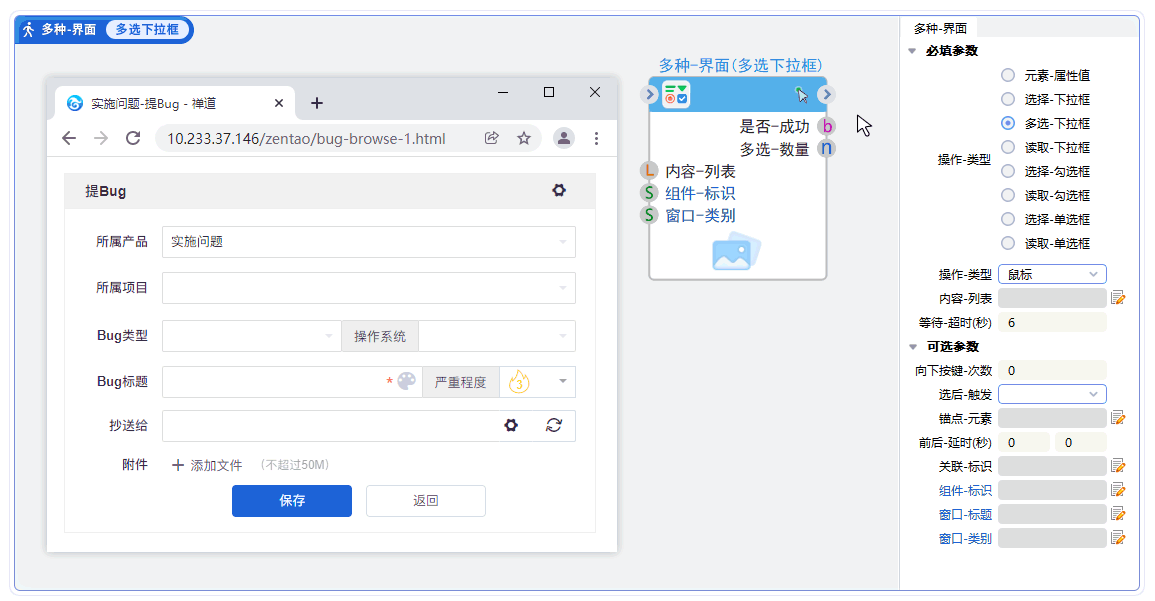Click the refresh icon in 抄送给 field

(554, 425)
